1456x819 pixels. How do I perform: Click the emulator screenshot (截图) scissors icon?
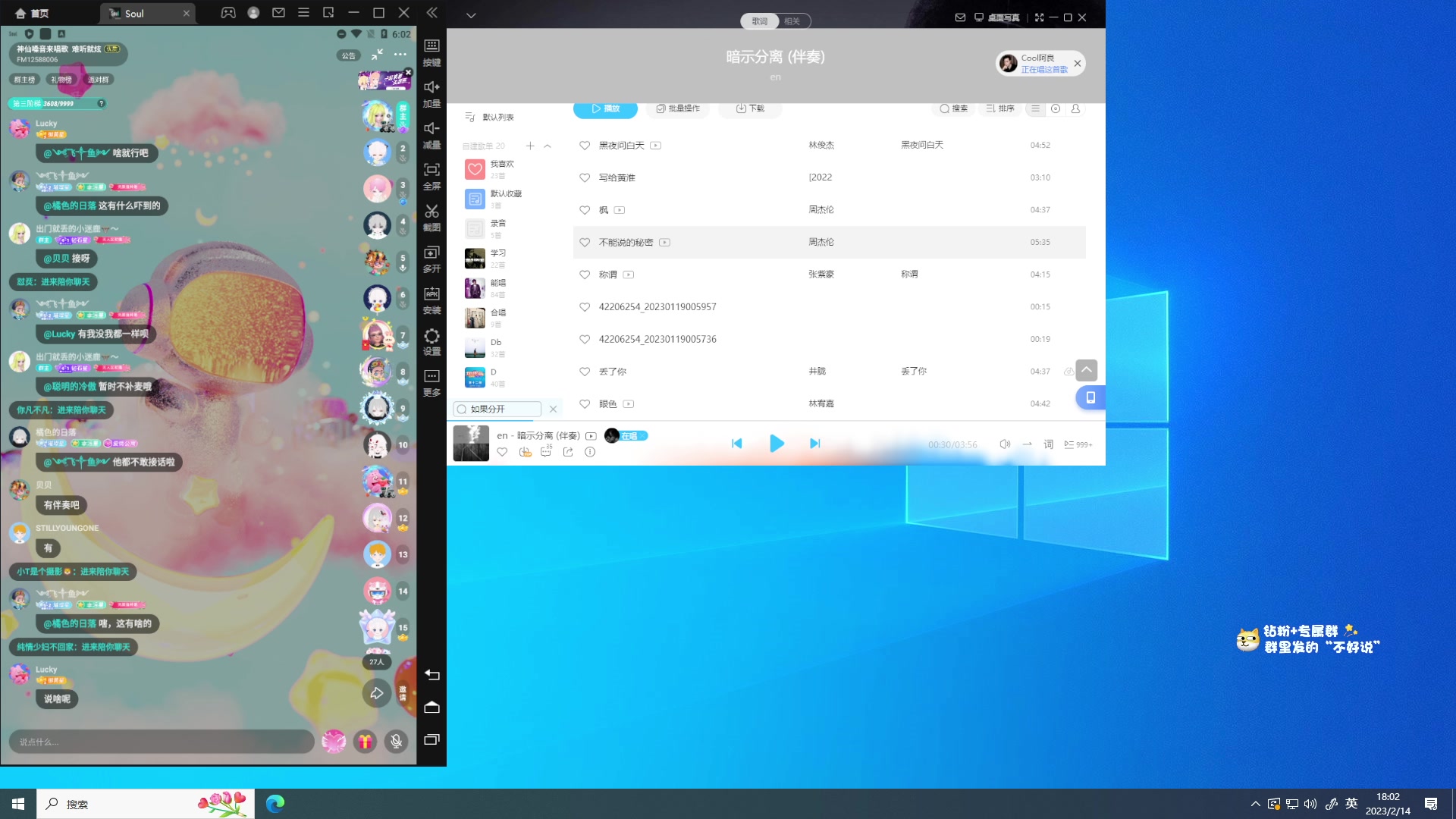coord(431,212)
